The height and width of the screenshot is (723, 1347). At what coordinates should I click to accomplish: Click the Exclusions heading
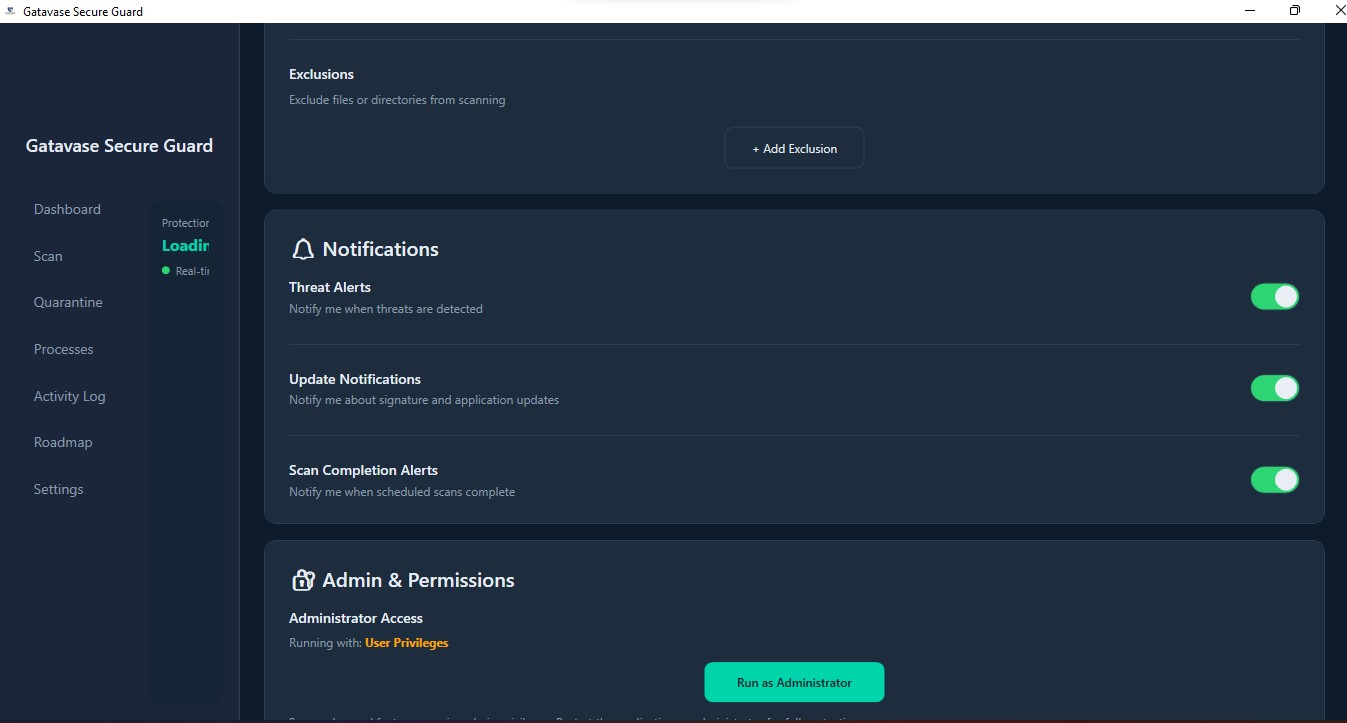coord(321,74)
